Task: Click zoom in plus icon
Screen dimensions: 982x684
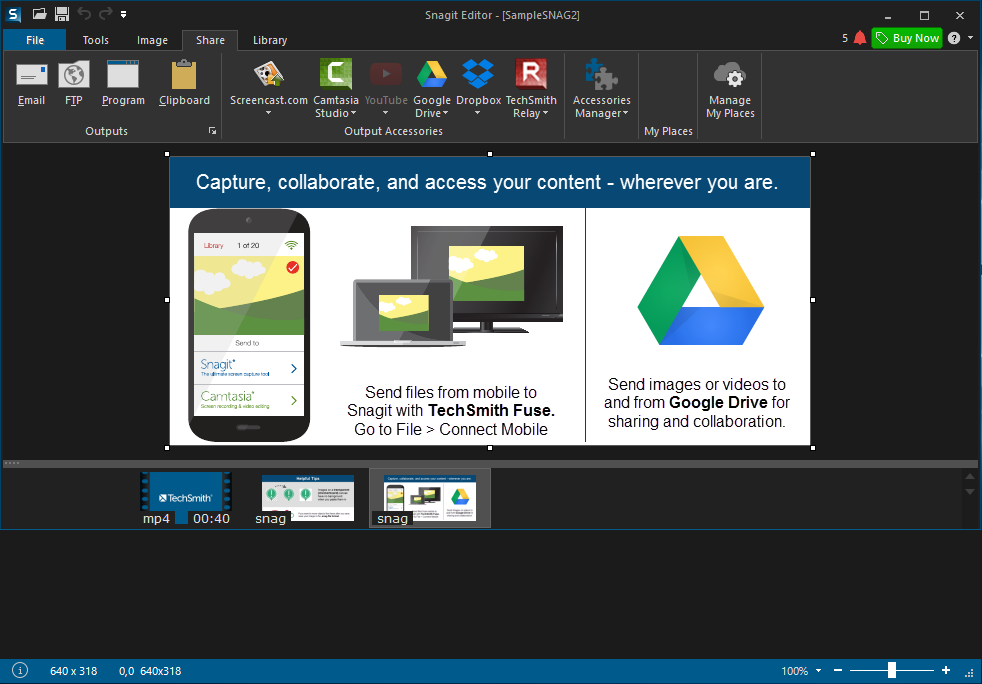Action: point(946,670)
